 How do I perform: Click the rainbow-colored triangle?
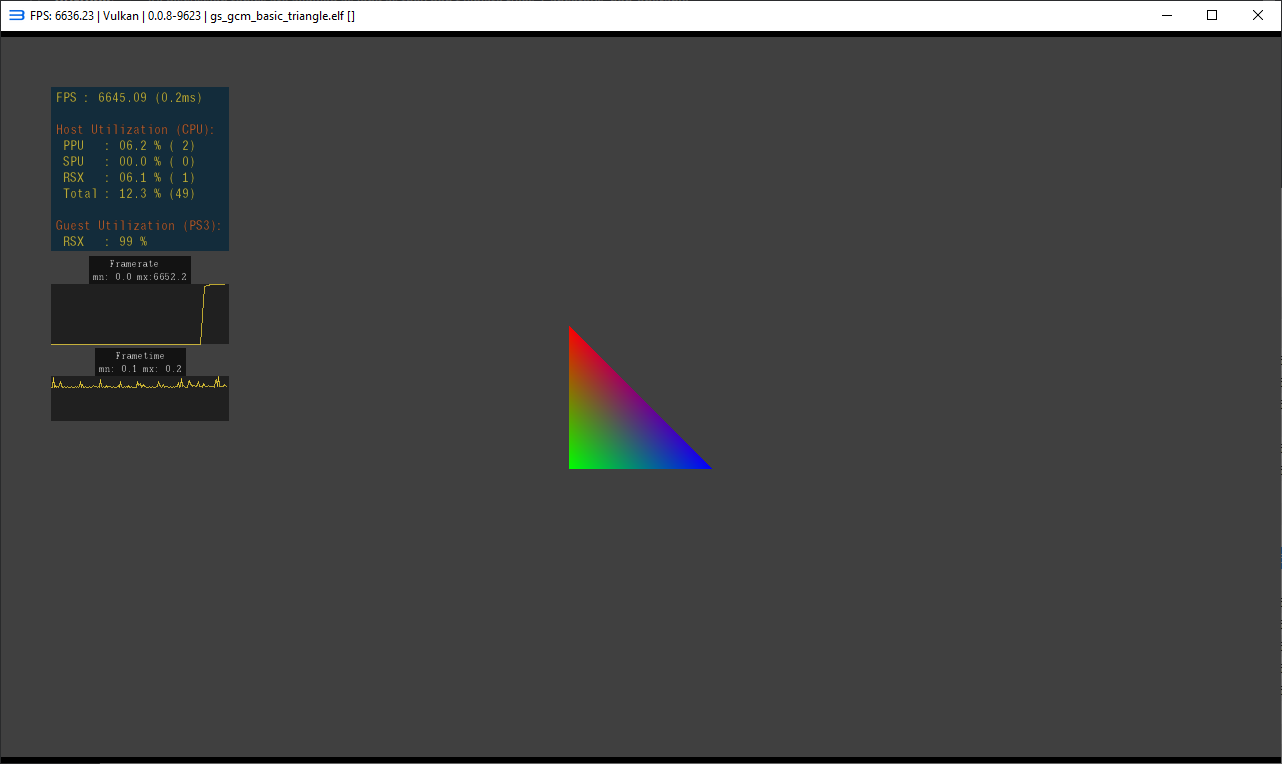(617, 421)
